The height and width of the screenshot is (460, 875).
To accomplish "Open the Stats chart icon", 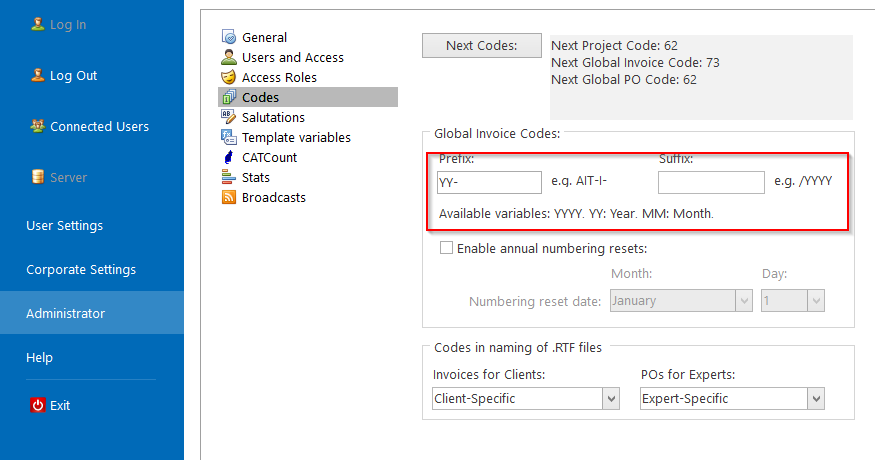I will [x=229, y=178].
